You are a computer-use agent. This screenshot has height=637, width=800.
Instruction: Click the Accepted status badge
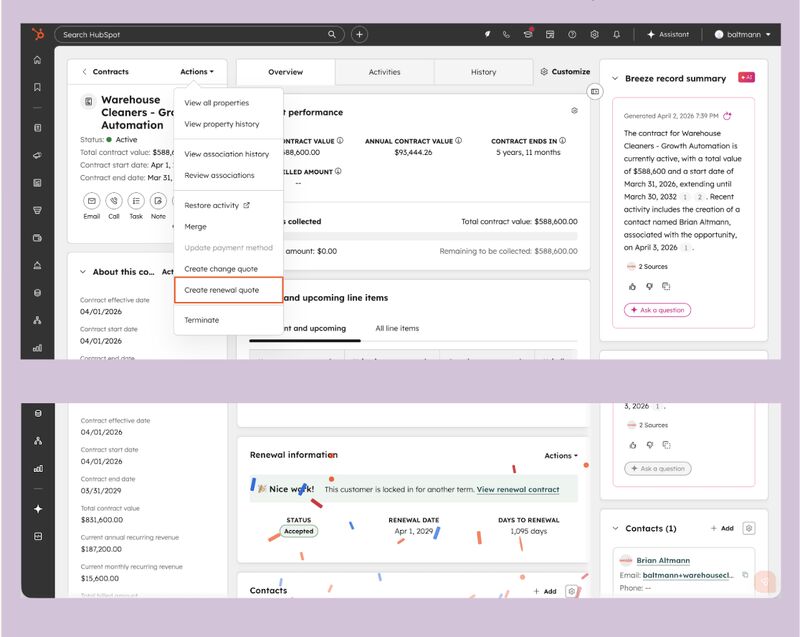(x=299, y=531)
